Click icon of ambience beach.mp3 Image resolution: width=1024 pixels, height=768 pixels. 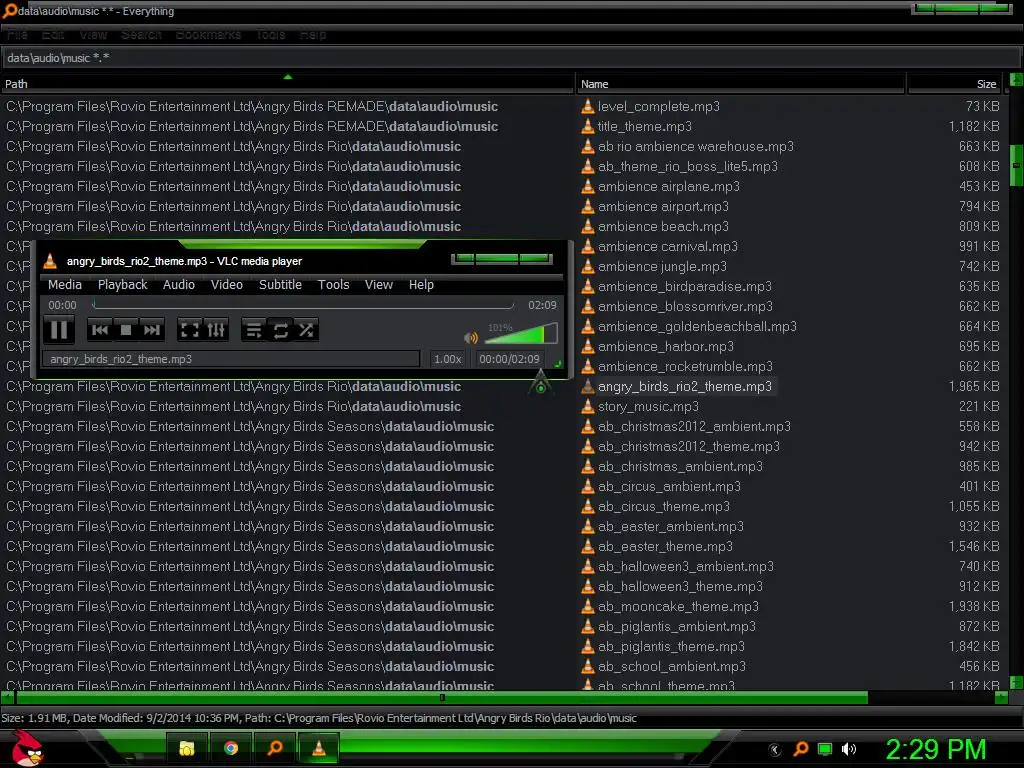coord(588,227)
